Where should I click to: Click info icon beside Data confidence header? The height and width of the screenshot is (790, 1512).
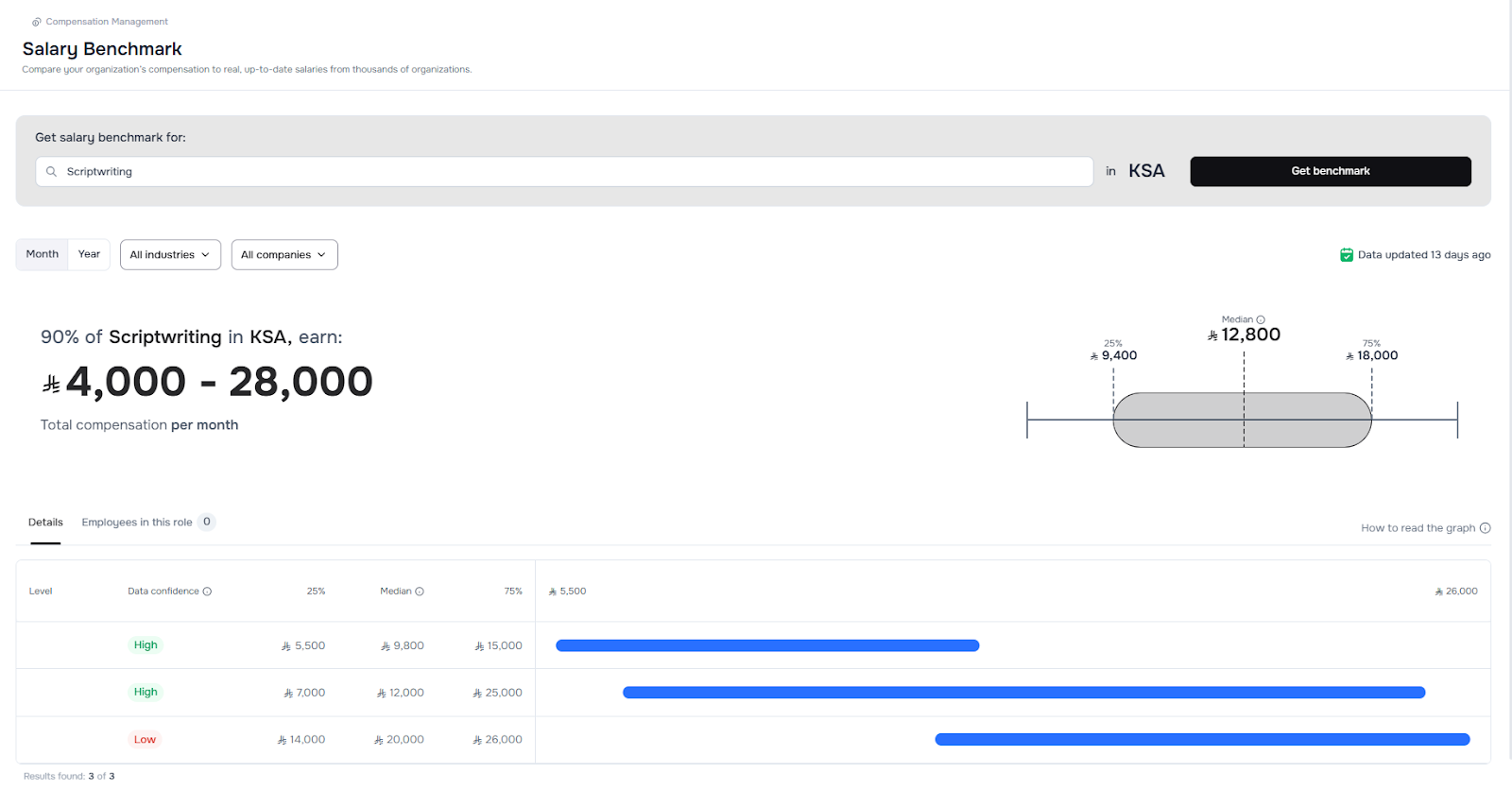coord(207,592)
